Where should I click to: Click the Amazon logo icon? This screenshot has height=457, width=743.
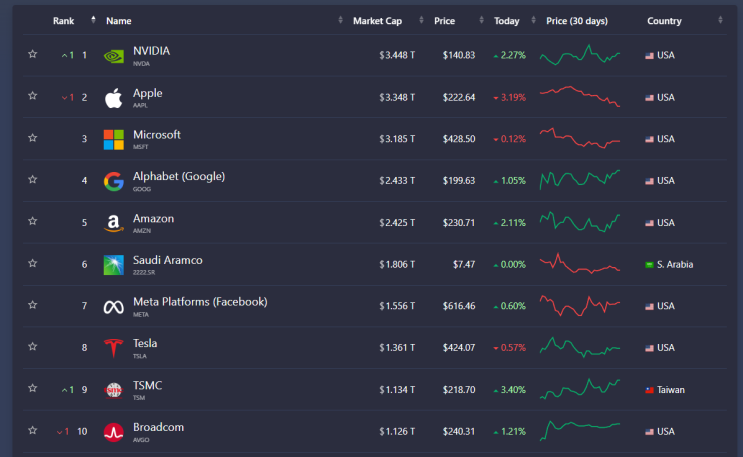tap(114, 224)
